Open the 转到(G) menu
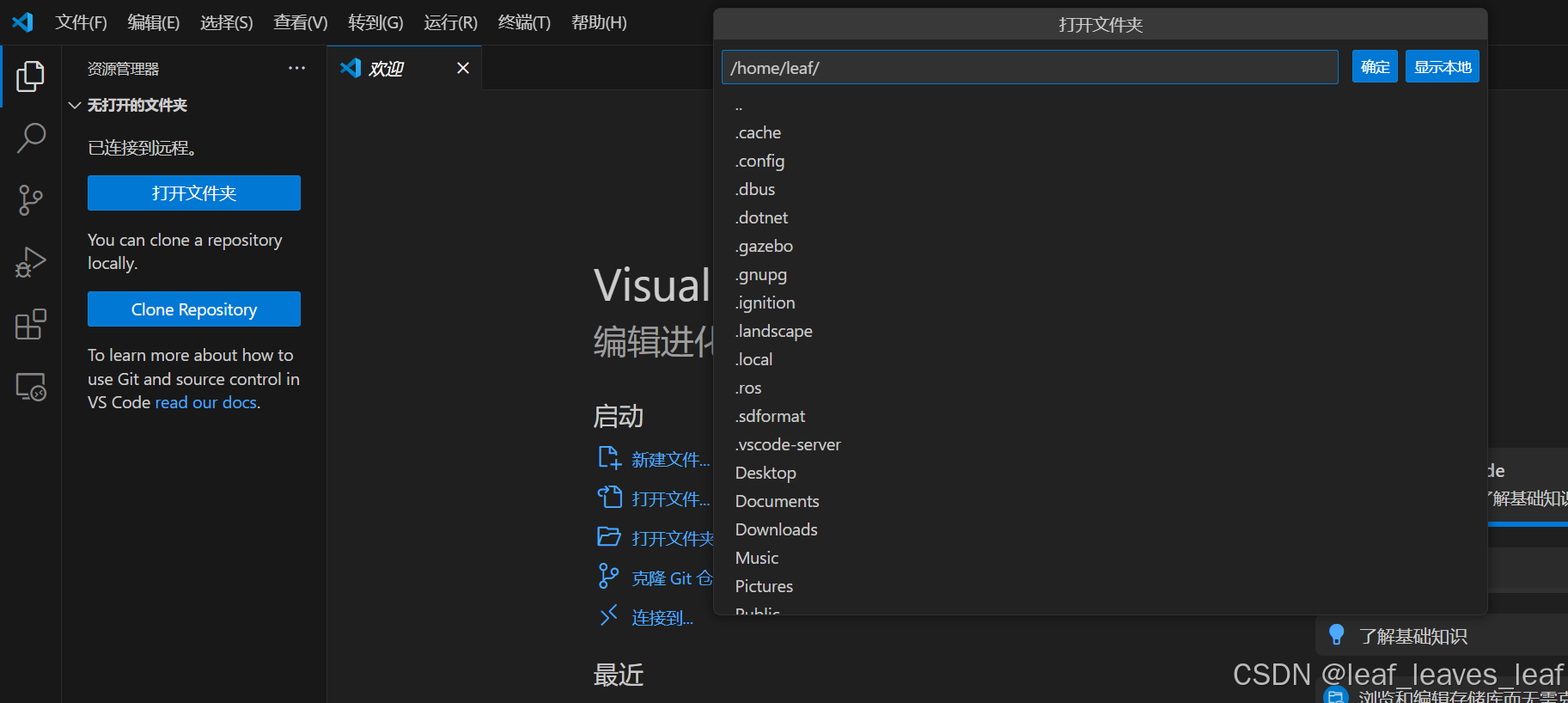 [375, 22]
